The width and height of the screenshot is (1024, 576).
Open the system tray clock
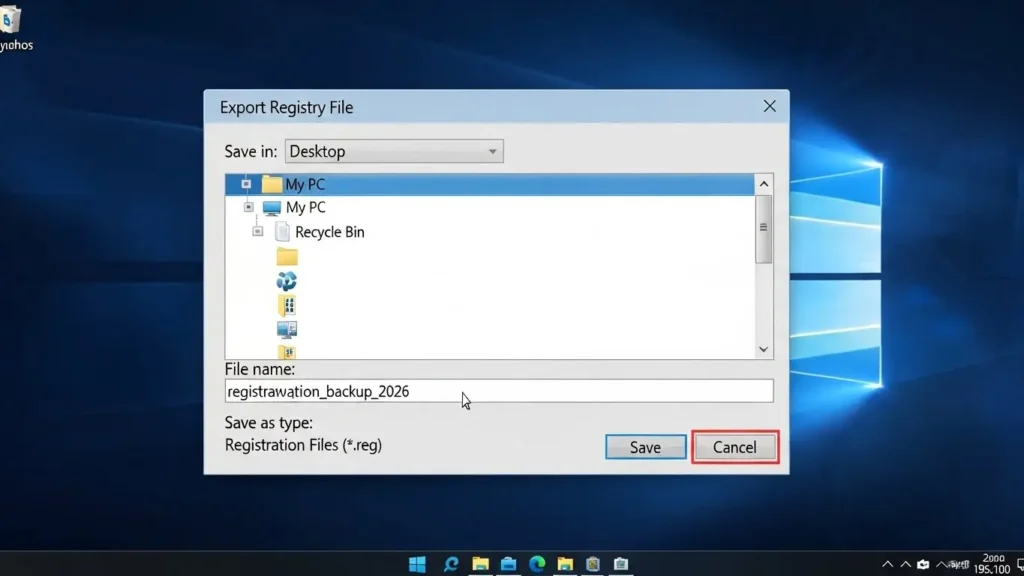(x=993, y=564)
